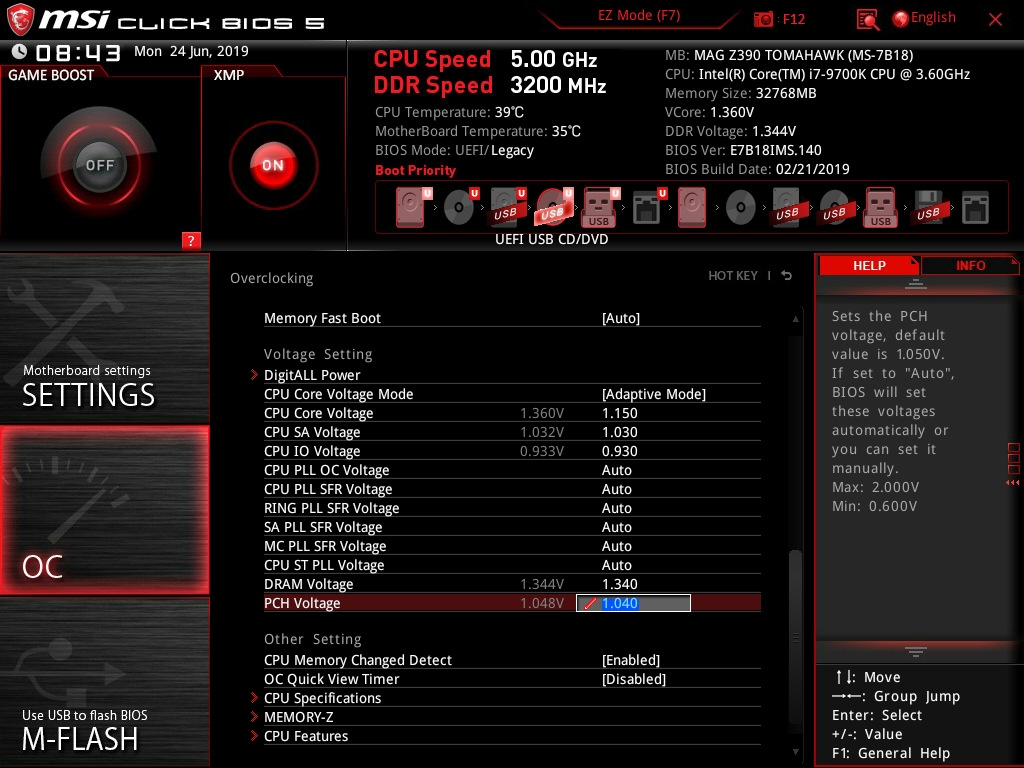Select the MC PLL SFR Voltage row
Screen dimensions: 1024x768
pyautogui.click(x=512, y=546)
